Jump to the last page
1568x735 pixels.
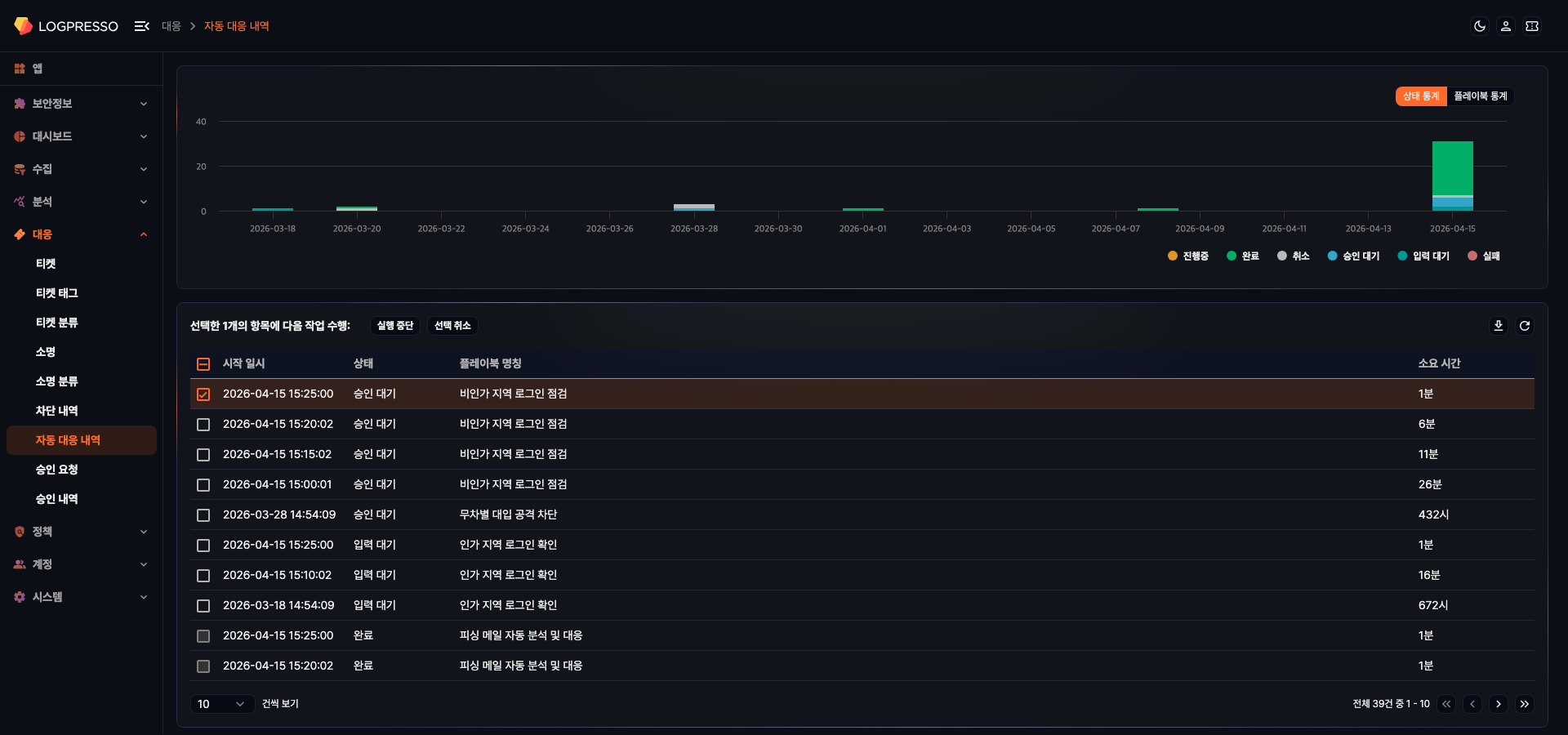click(x=1524, y=704)
